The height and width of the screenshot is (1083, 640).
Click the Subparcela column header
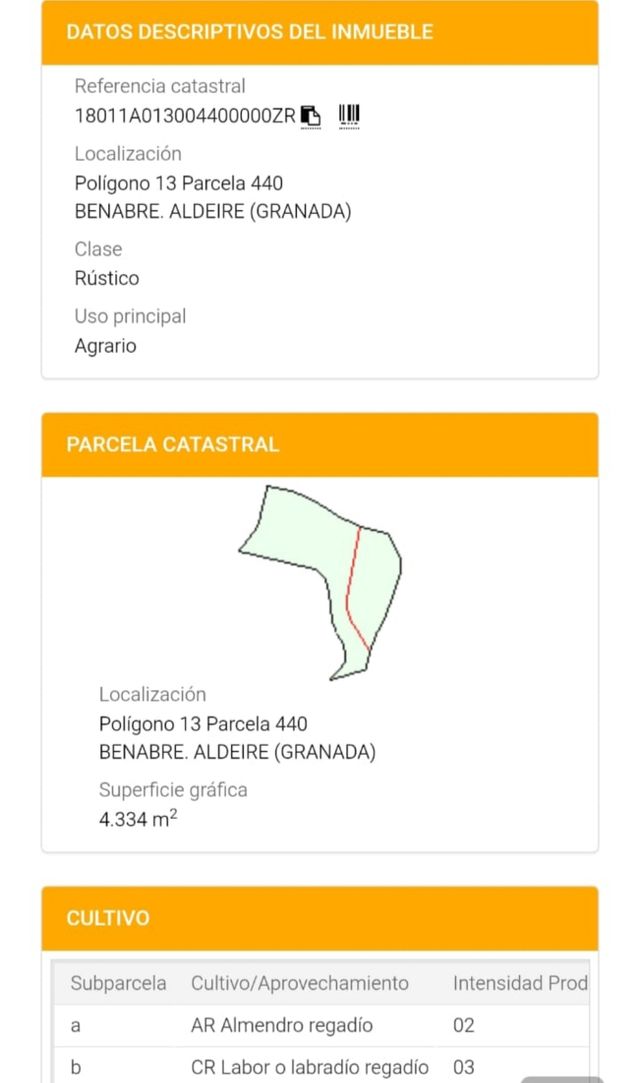(x=118, y=983)
